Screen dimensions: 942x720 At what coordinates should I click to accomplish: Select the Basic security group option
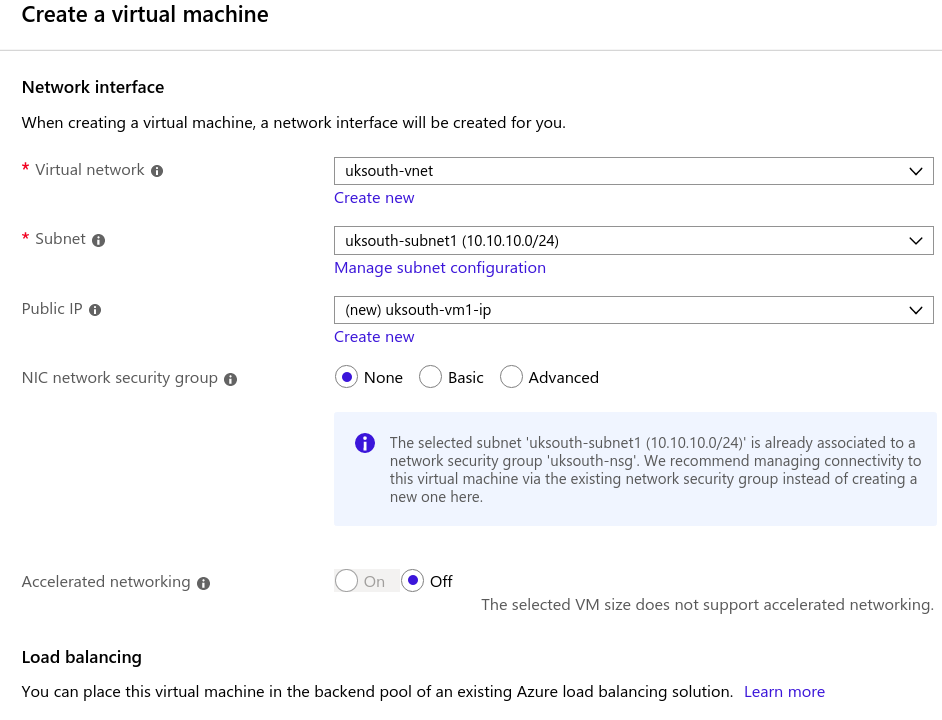pyautogui.click(x=430, y=377)
